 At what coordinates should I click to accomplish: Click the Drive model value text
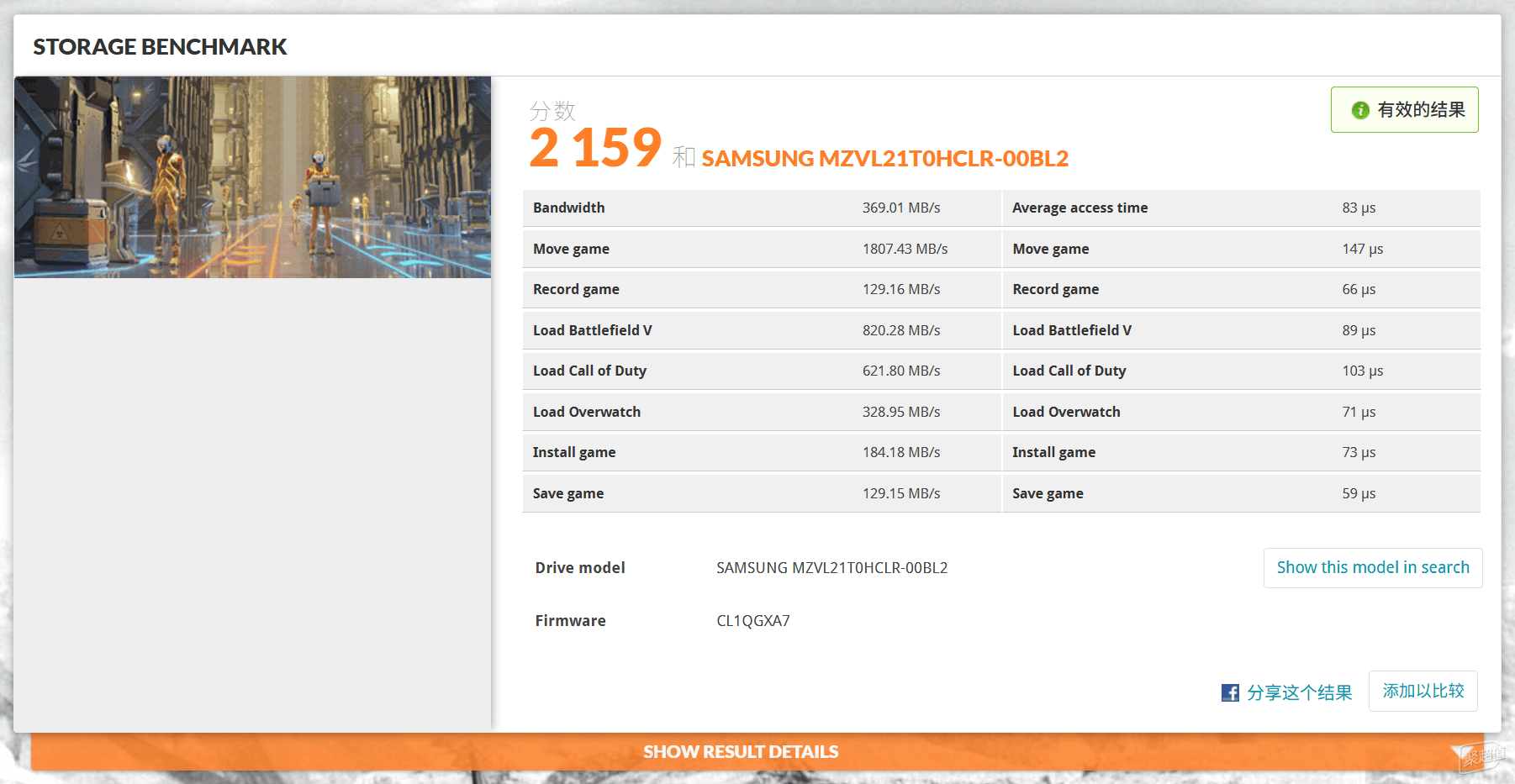pyautogui.click(x=831, y=568)
